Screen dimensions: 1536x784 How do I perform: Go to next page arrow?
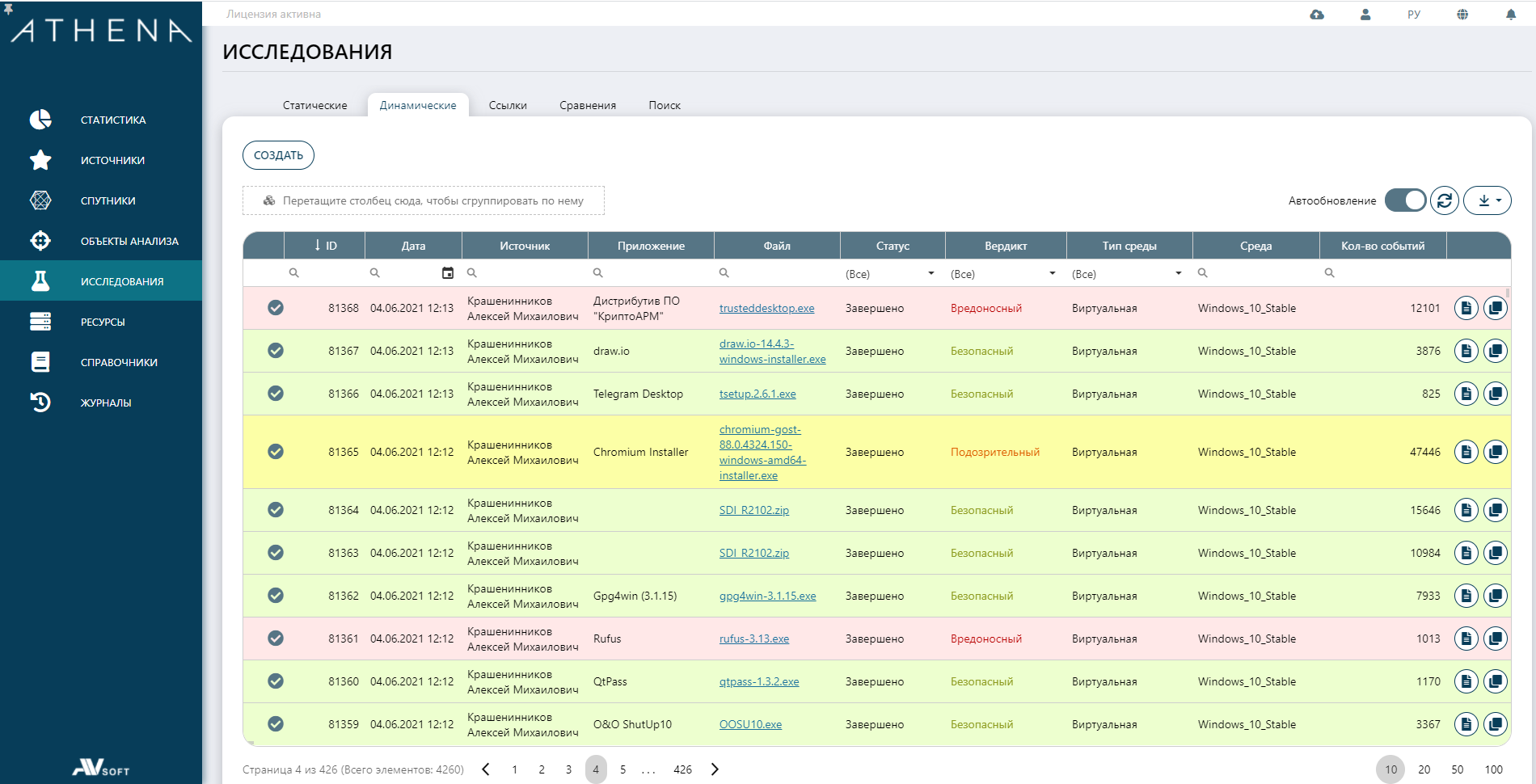click(x=715, y=769)
